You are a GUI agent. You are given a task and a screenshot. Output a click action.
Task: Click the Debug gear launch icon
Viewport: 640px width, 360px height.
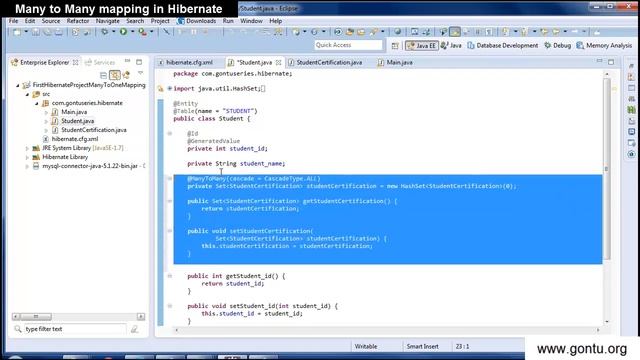[x=105, y=31]
